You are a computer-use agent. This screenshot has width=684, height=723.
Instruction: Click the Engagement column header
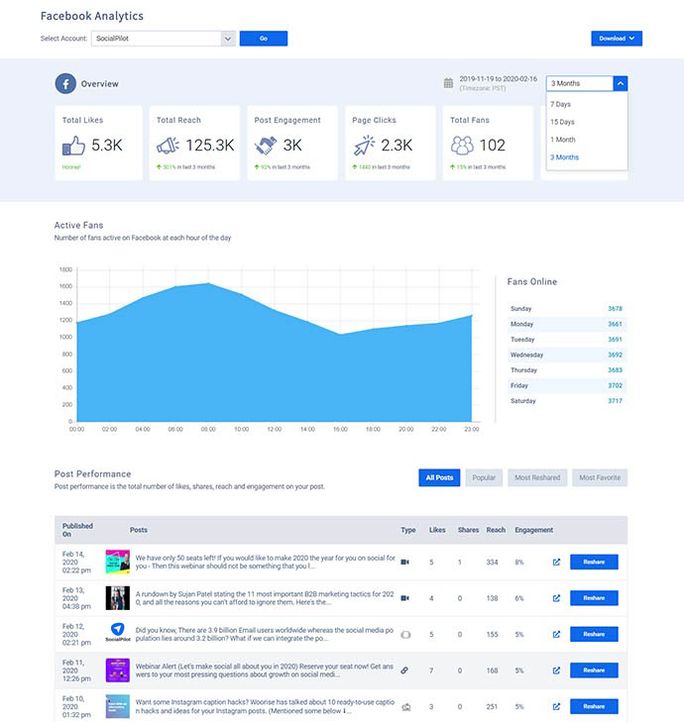coord(534,530)
